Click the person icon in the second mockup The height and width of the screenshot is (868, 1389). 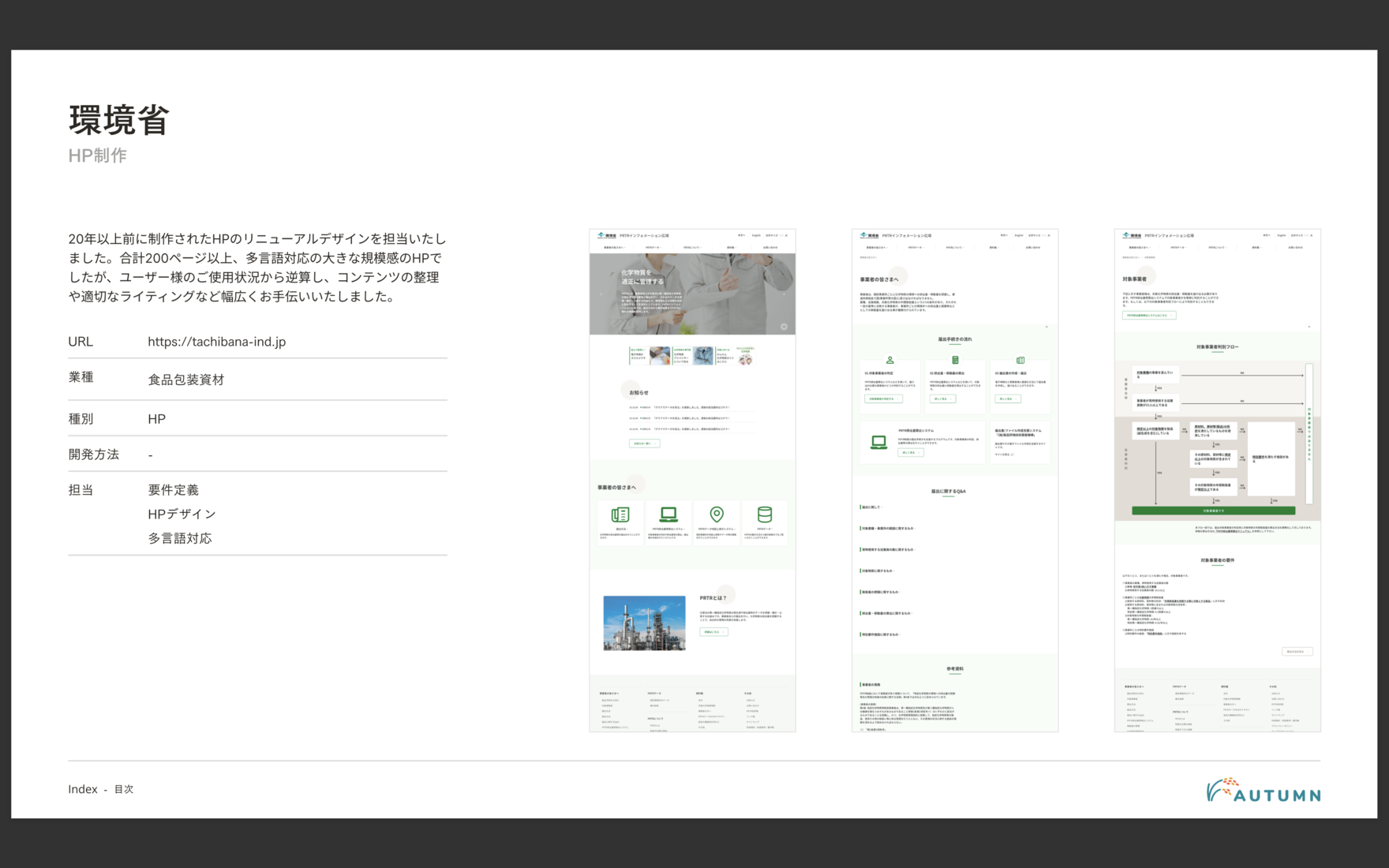[x=889, y=360]
